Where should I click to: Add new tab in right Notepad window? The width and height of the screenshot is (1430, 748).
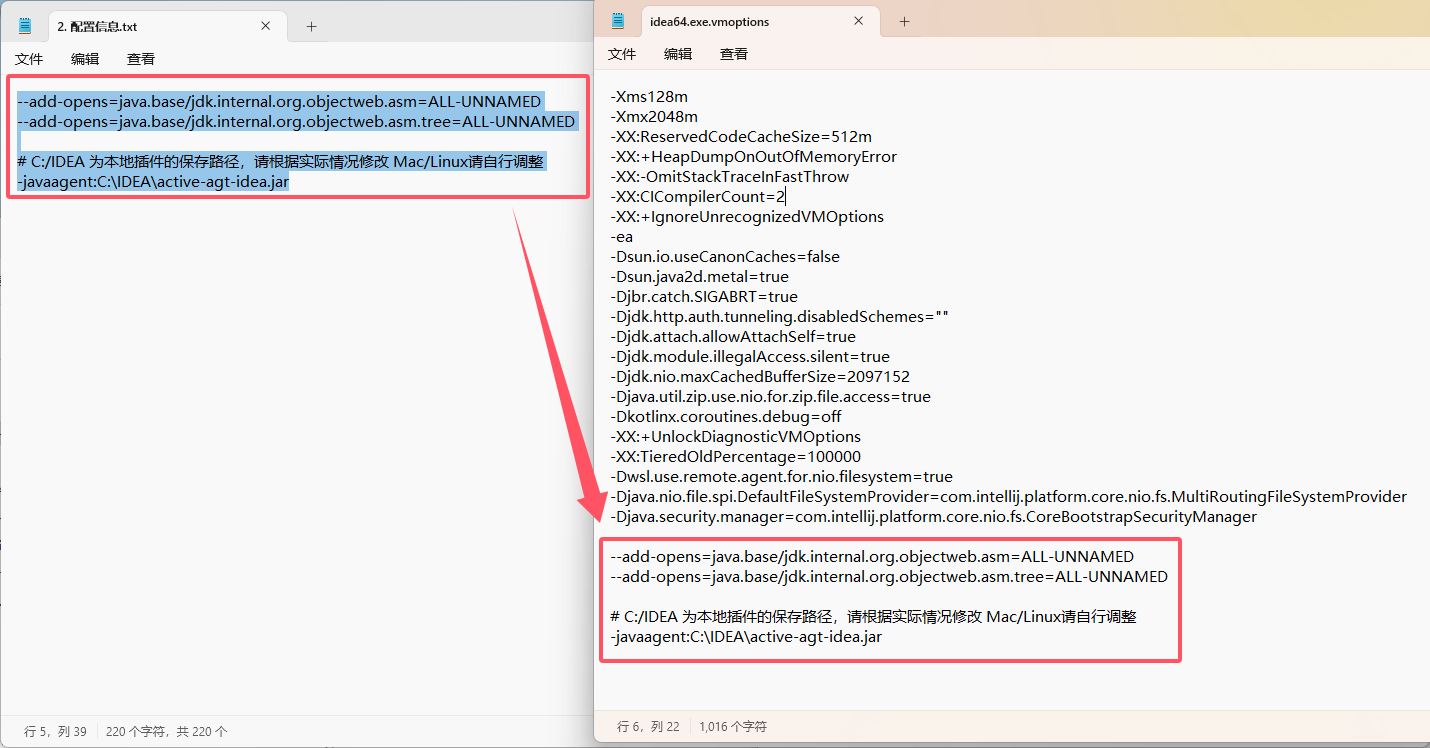(904, 21)
